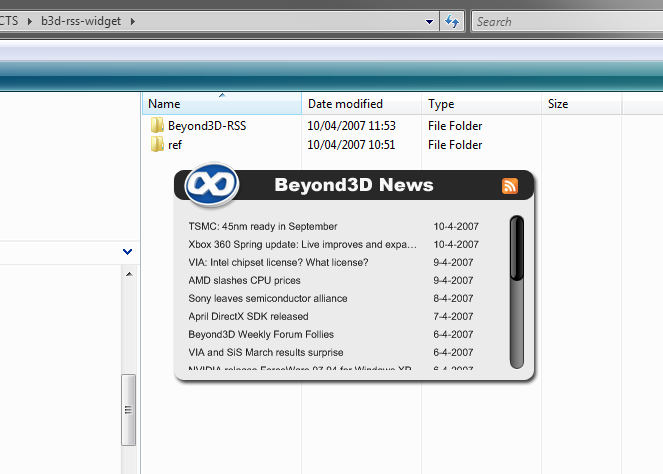Click File Folder type of ref row
The height and width of the screenshot is (474, 663).
coord(455,145)
